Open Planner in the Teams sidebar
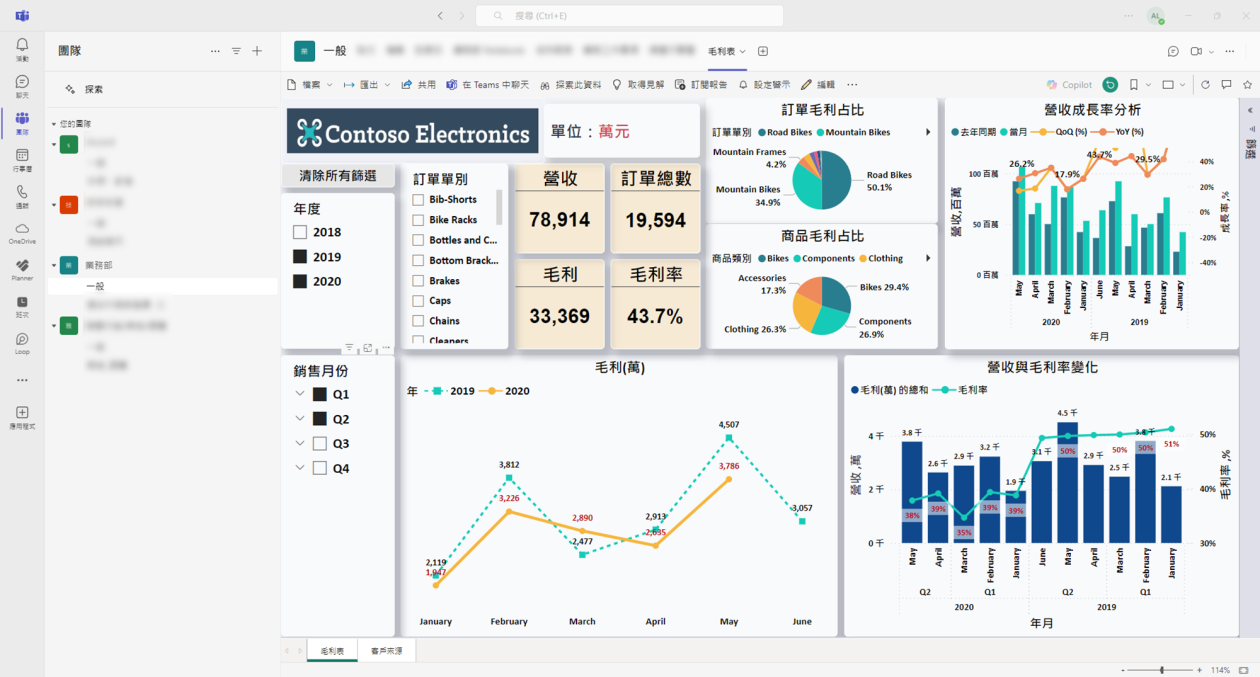1260x677 pixels. pyautogui.click(x=22, y=267)
